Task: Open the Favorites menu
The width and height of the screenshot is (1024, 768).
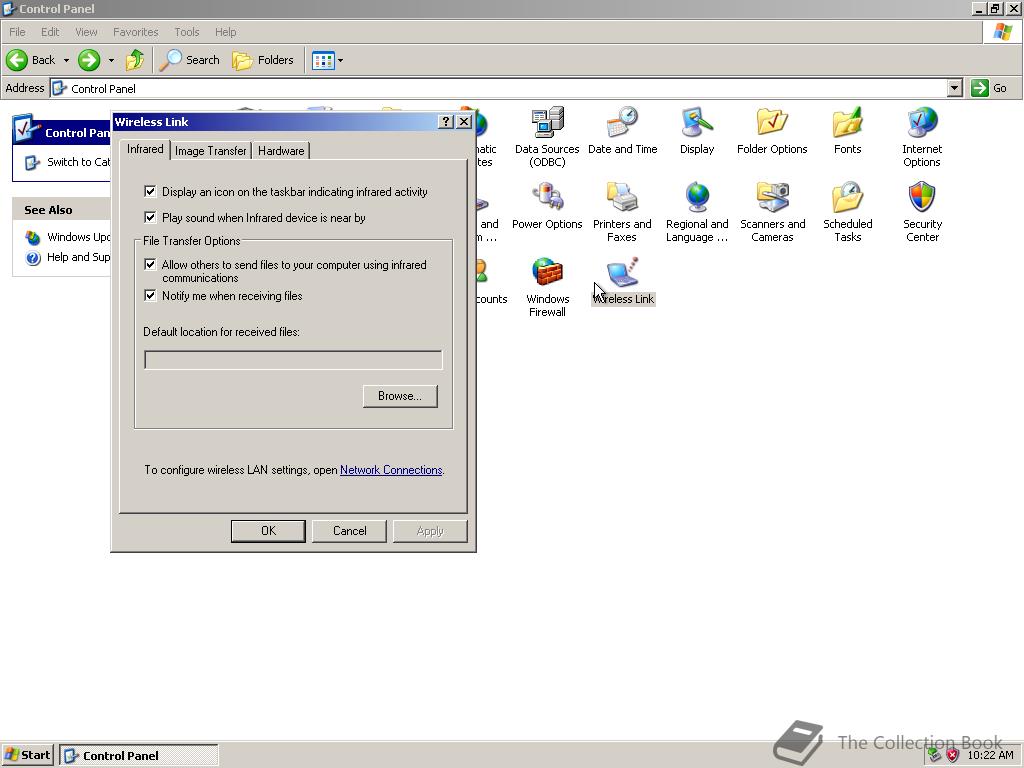Action: [x=135, y=32]
